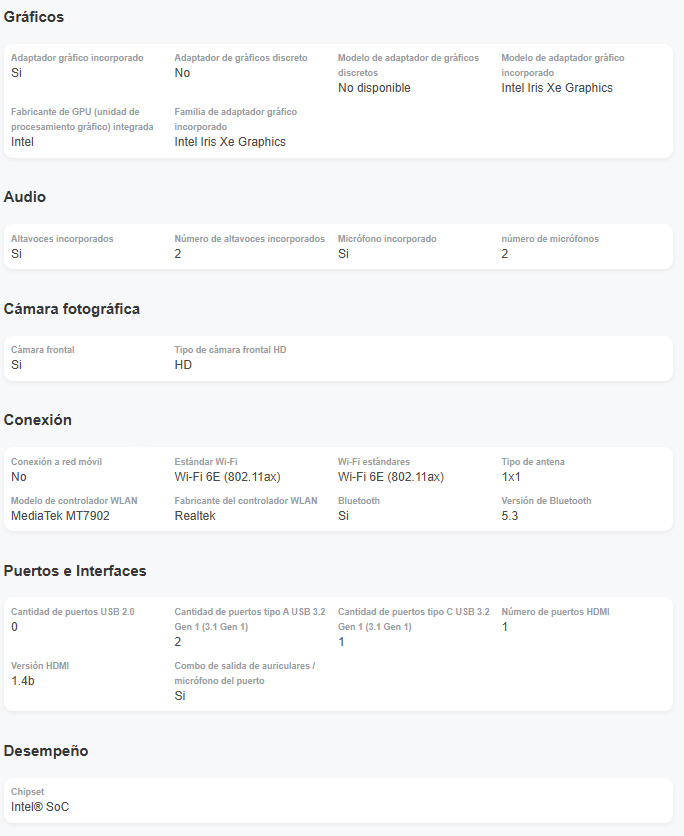Viewport: 684px width, 836px height.
Task: Select the MediaTek MT7902 controller value
Action: pyautogui.click(x=60, y=516)
